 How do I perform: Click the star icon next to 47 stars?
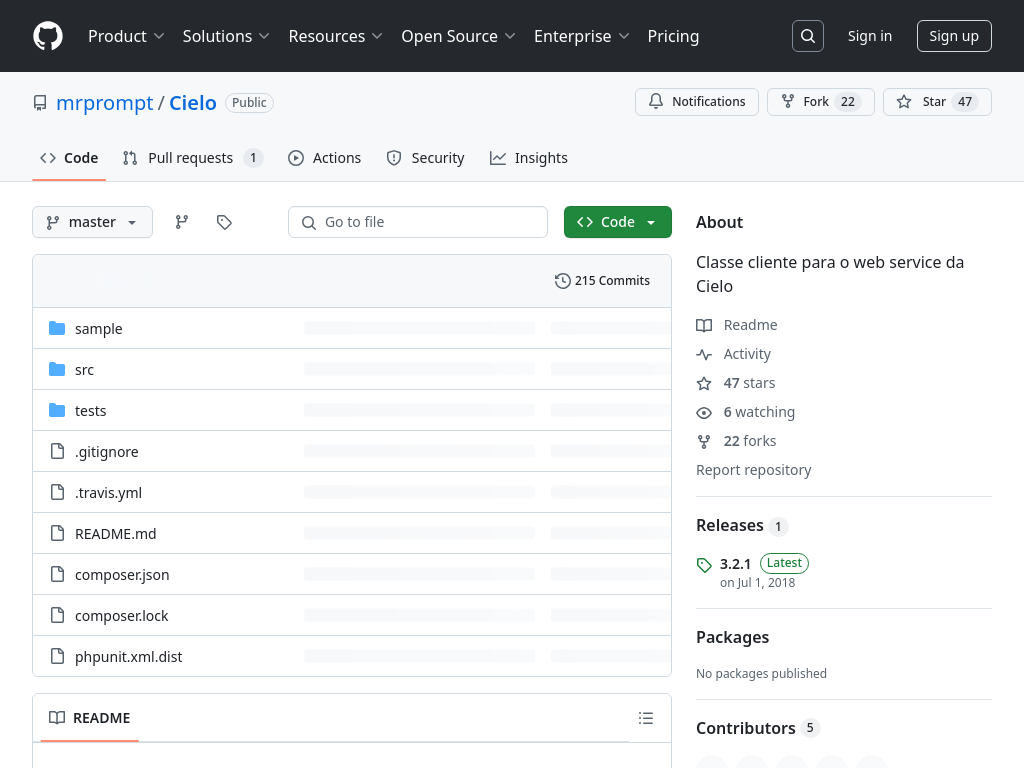[704, 383]
